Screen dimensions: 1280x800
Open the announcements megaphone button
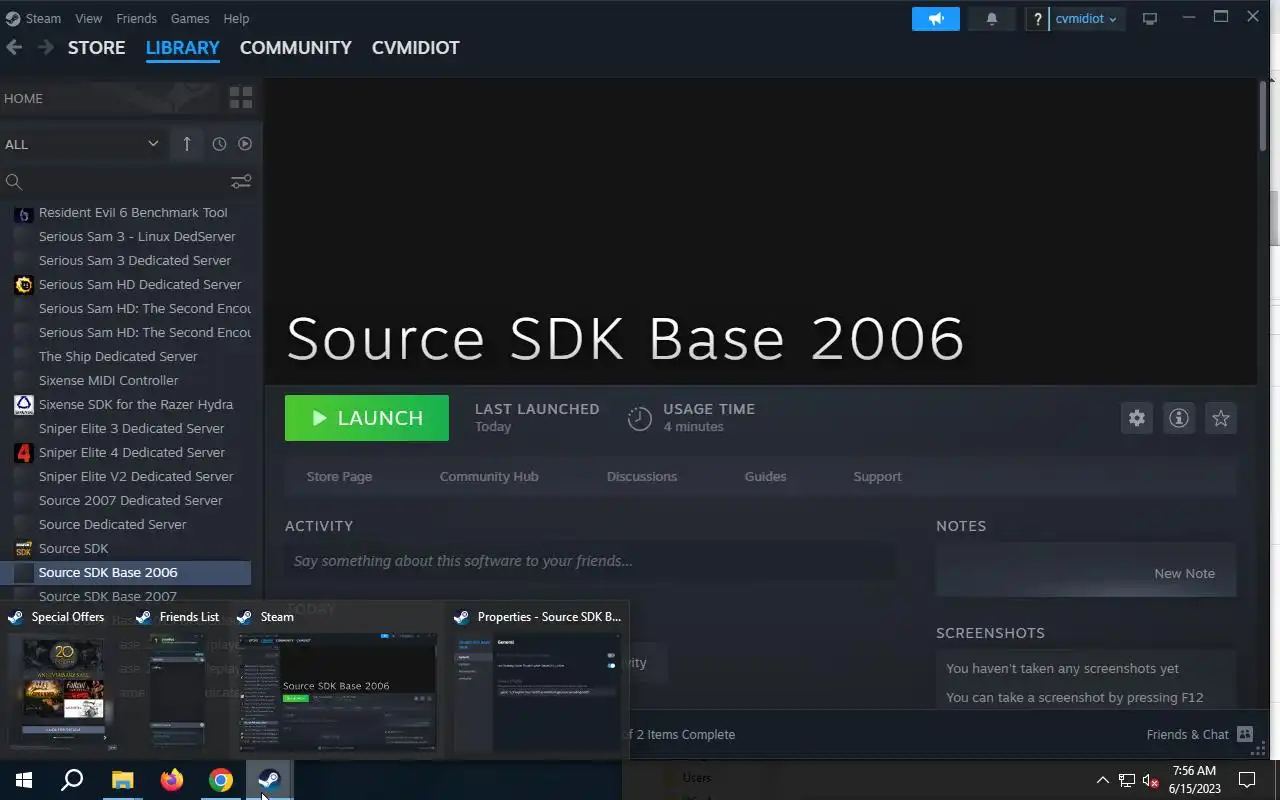tap(936, 19)
